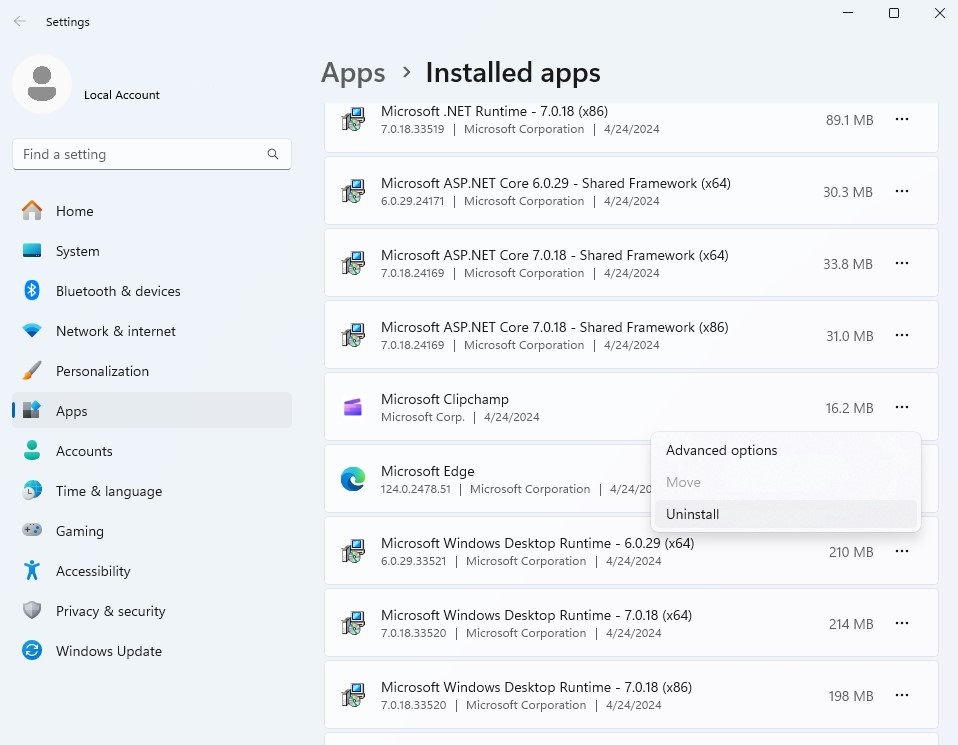Click the Edge version 124.0.2478.51 text
Image resolution: width=958 pixels, height=745 pixels.
point(415,490)
